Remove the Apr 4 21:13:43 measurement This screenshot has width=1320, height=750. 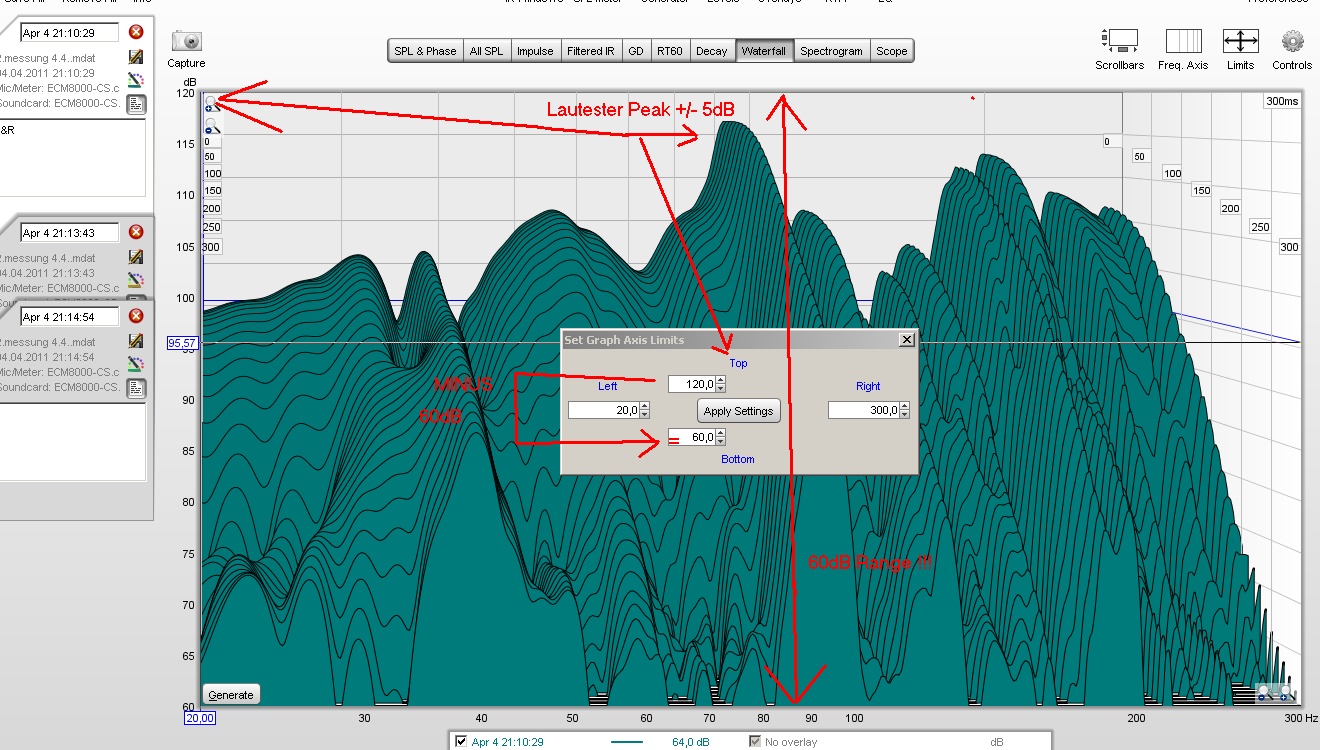(136, 232)
